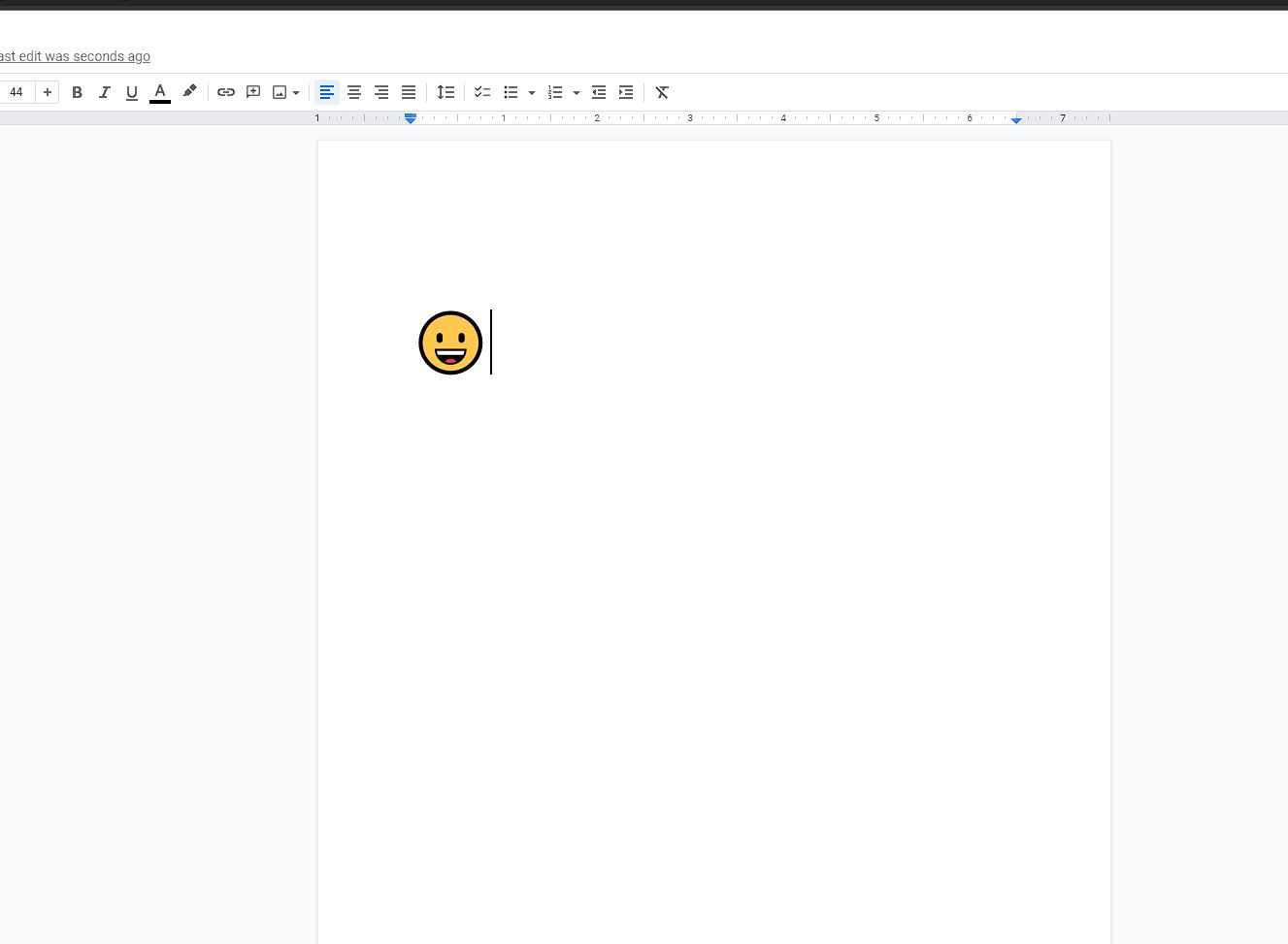Open the text color picker
The image size is (1288, 944).
point(160,92)
